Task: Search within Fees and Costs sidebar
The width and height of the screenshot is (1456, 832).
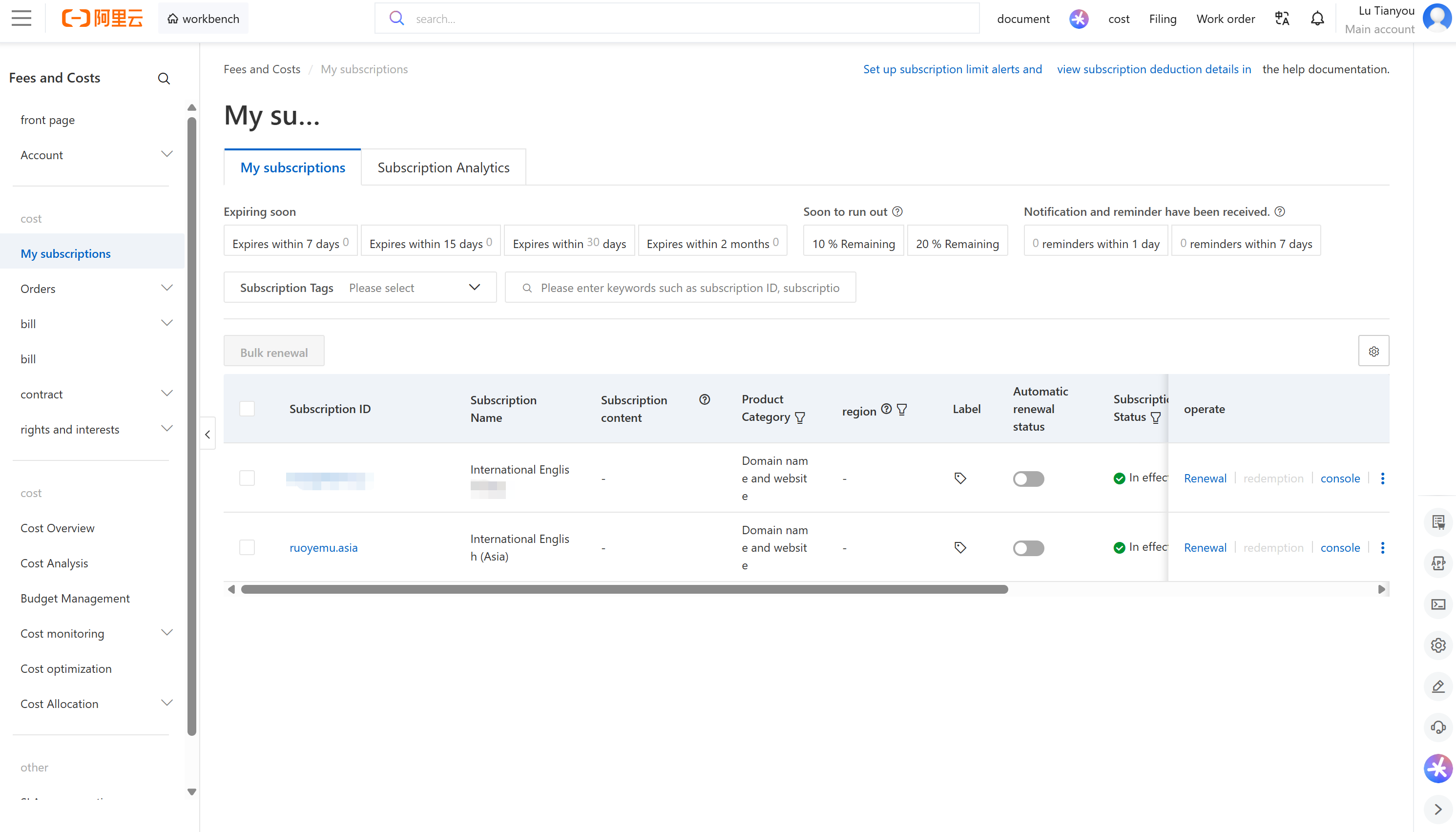Action: [x=164, y=78]
